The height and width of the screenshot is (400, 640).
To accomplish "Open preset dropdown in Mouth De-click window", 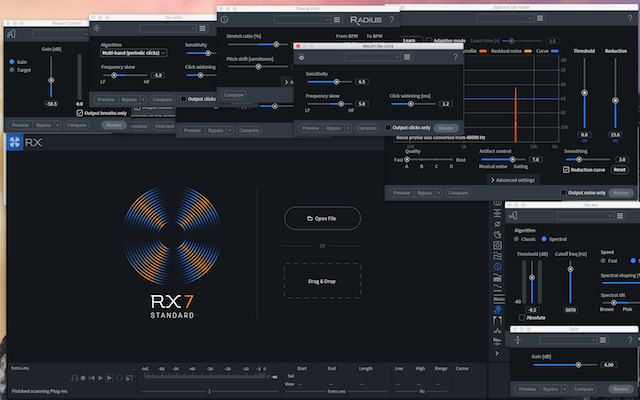I will pyautogui.click(x=372, y=57).
